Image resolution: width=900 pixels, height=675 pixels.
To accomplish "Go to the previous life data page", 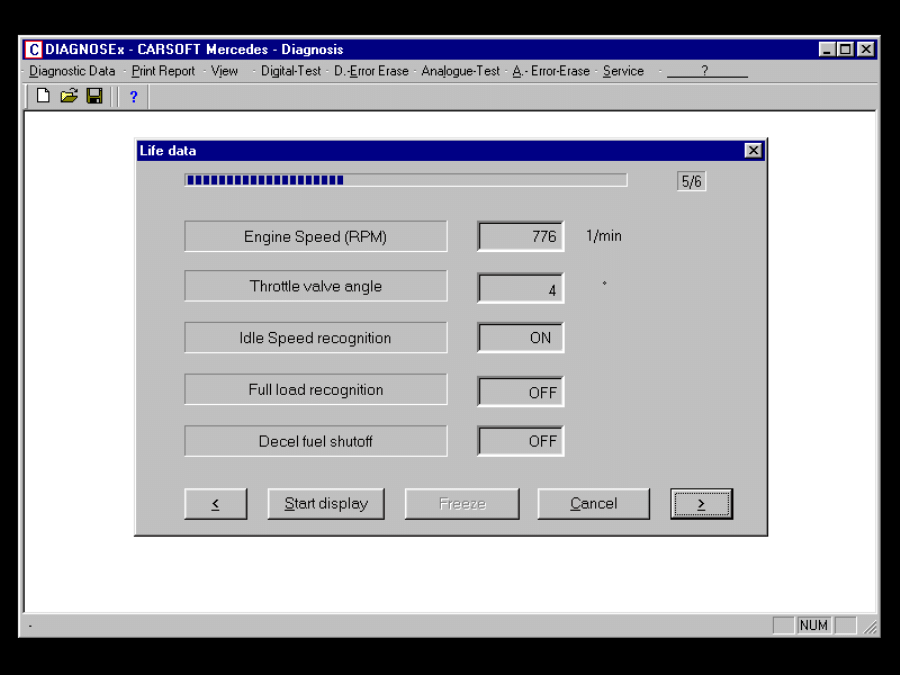I will coord(215,504).
